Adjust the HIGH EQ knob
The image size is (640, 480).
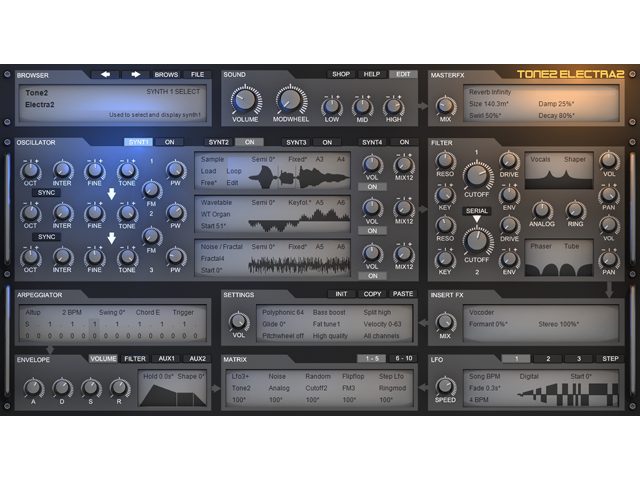393,107
